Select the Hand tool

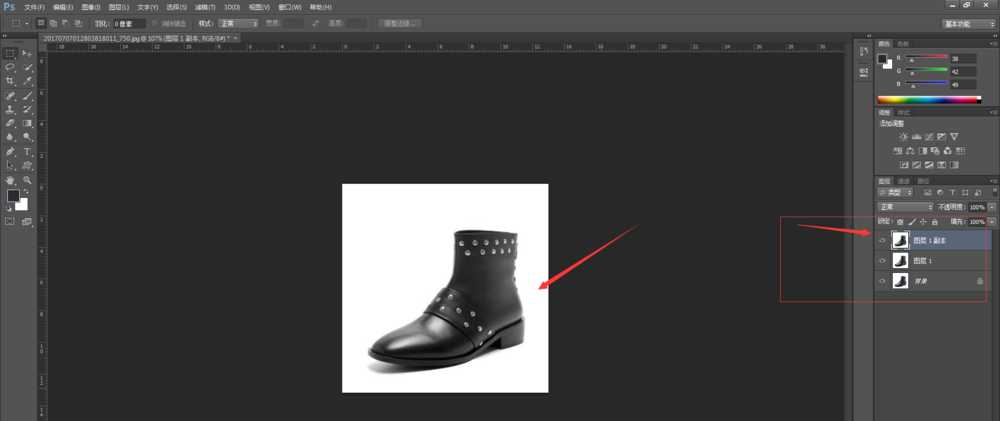point(10,180)
